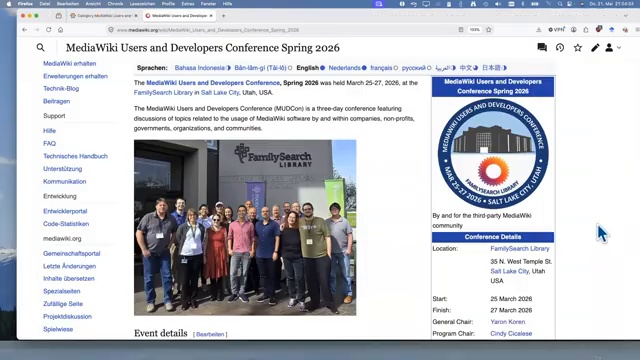
Task: Switch to Category MediaWiki Users tab
Action: [103, 16]
